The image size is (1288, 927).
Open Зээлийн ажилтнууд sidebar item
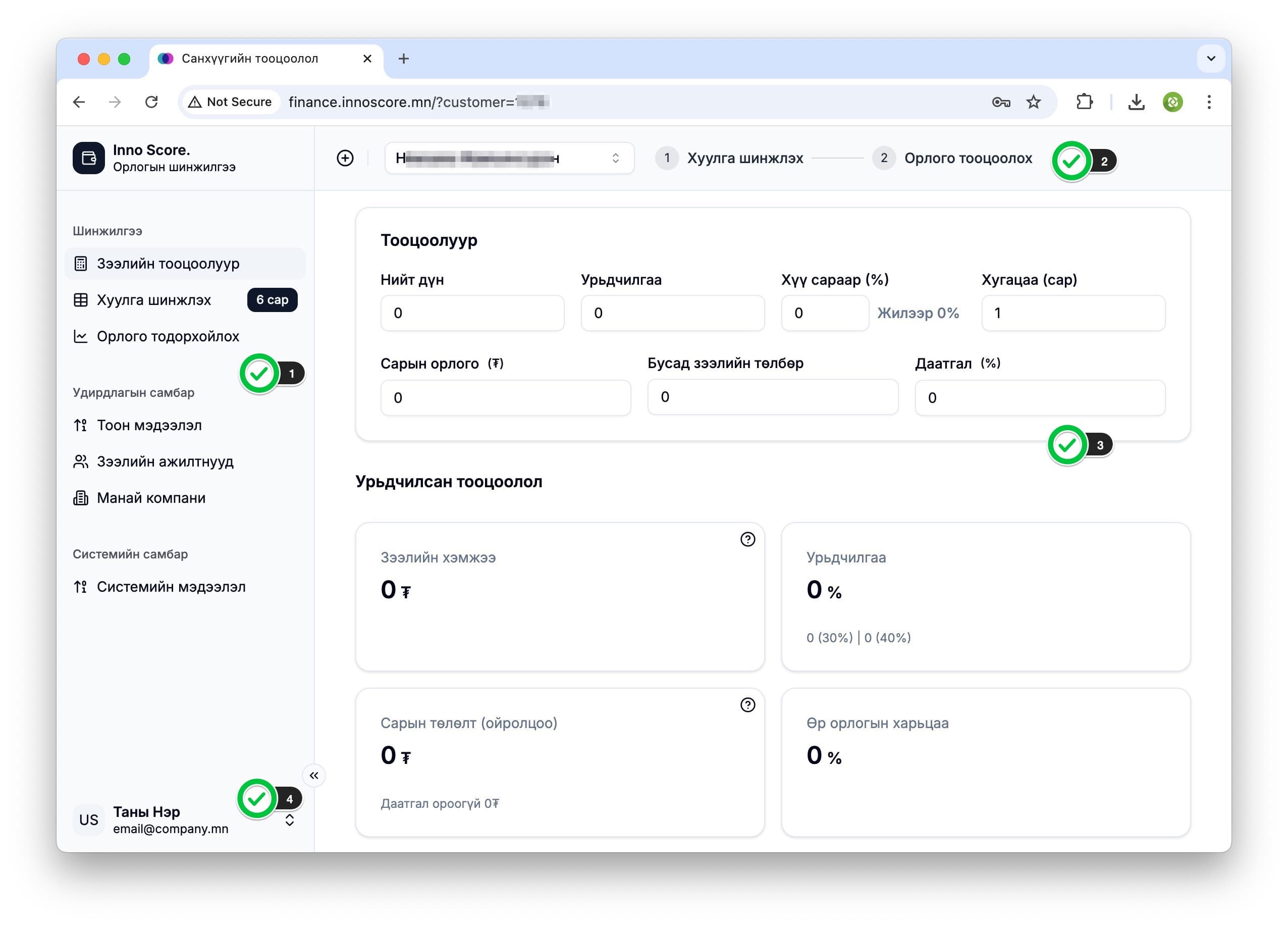tap(165, 461)
